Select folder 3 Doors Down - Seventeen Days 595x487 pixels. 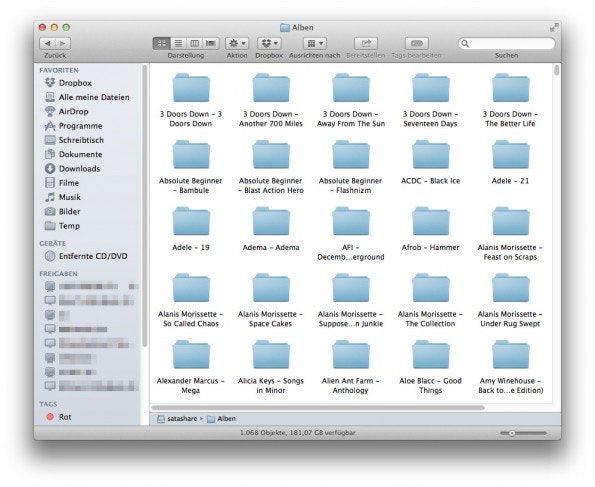pos(431,101)
